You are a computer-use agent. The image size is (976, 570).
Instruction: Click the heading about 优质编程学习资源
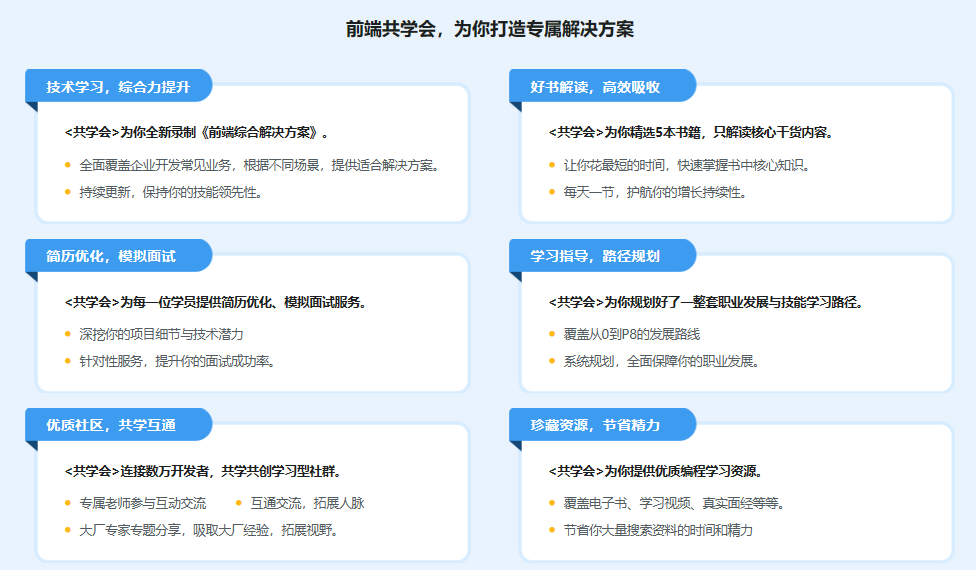654,471
